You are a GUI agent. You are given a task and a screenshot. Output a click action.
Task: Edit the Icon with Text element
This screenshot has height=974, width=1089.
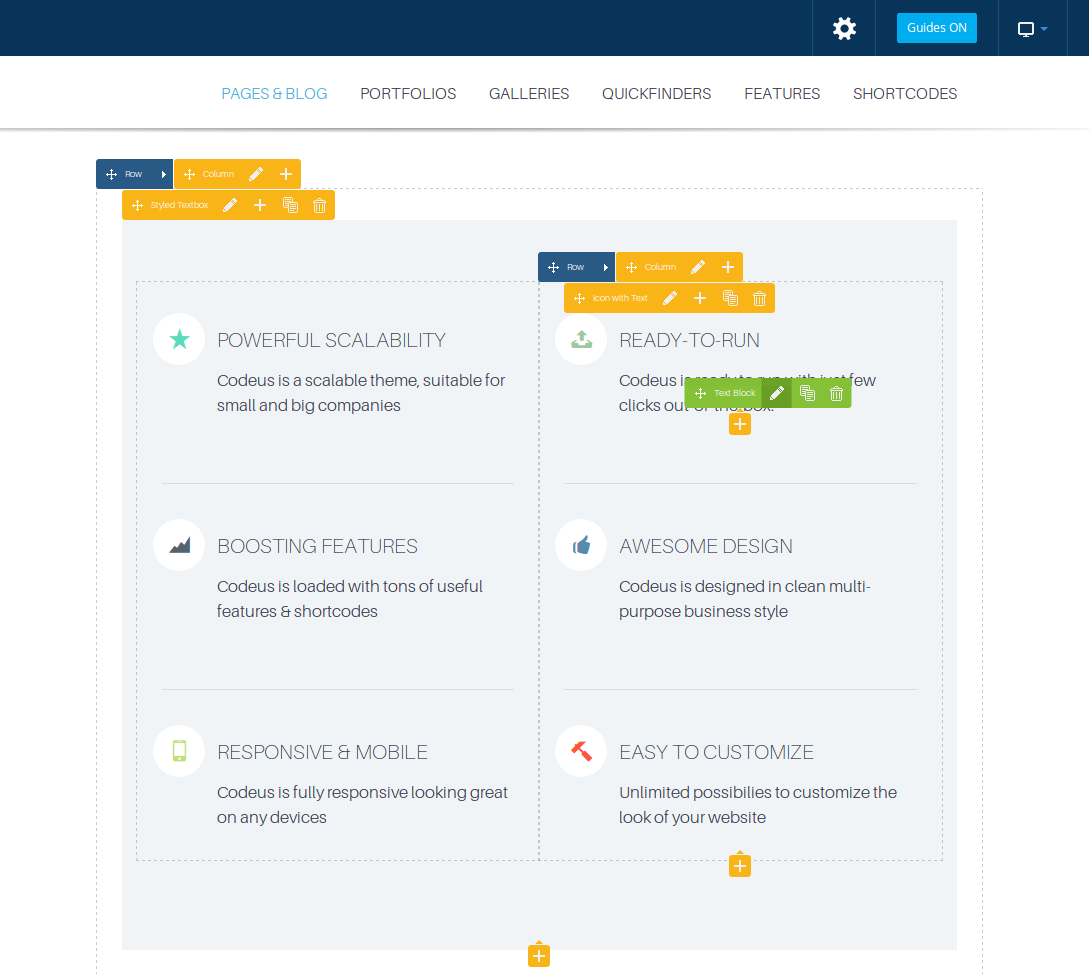(x=670, y=298)
